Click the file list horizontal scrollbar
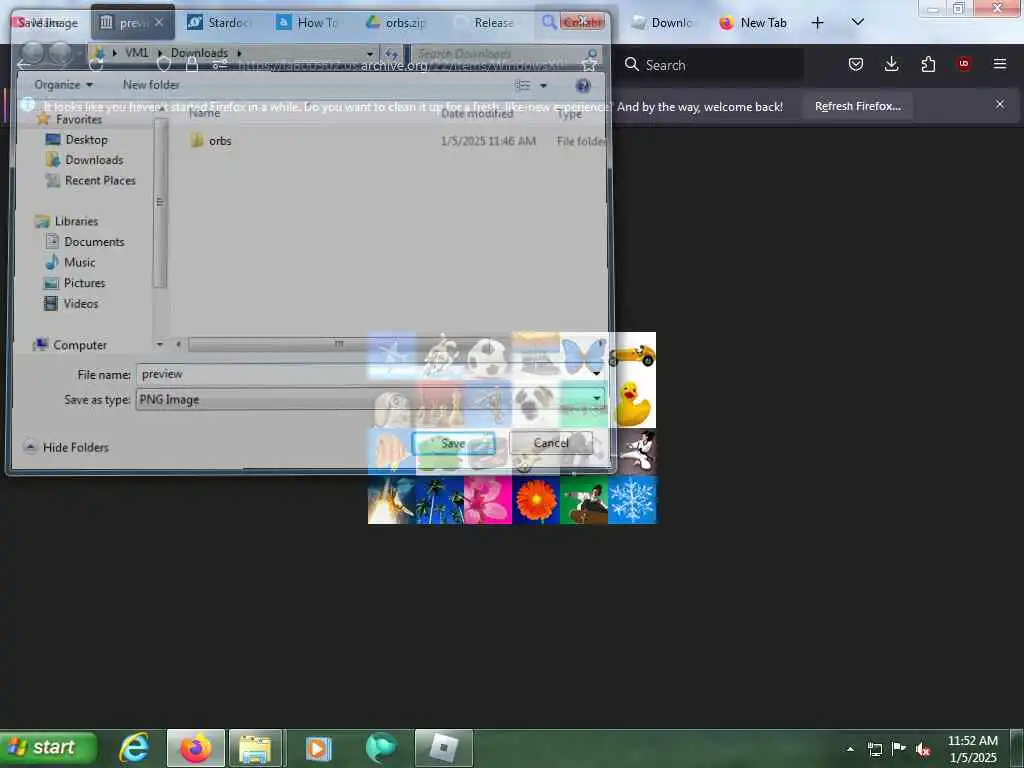 pyautogui.click(x=340, y=344)
